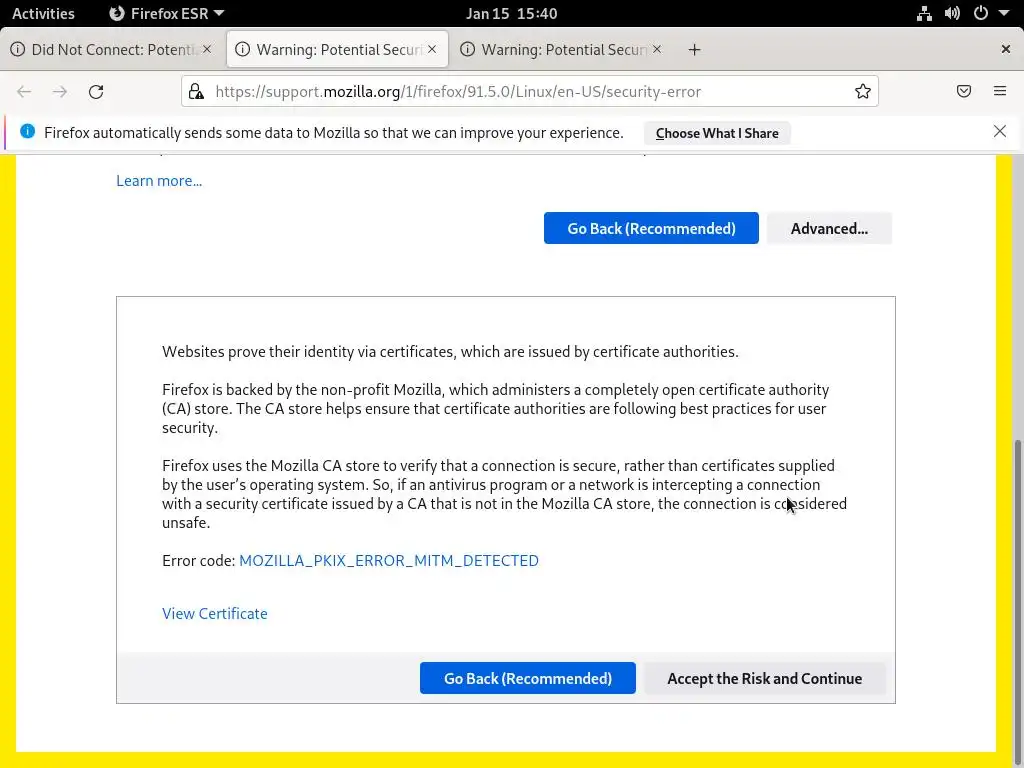Show site security lock info
Image resolution: width=1024 pixels, height=768 pixels.
tap(196, 91)
